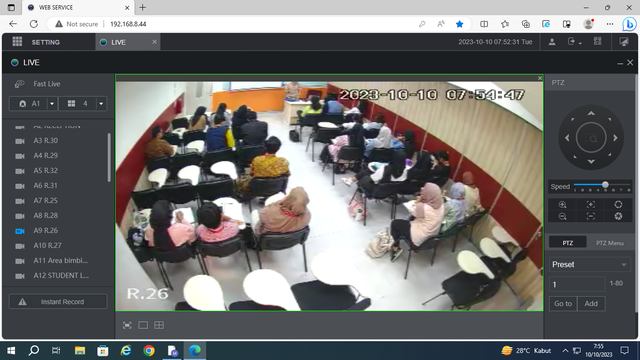The image size is (640, 360).
Task: Open camera A6 R.31
Action: click(45, 186)
